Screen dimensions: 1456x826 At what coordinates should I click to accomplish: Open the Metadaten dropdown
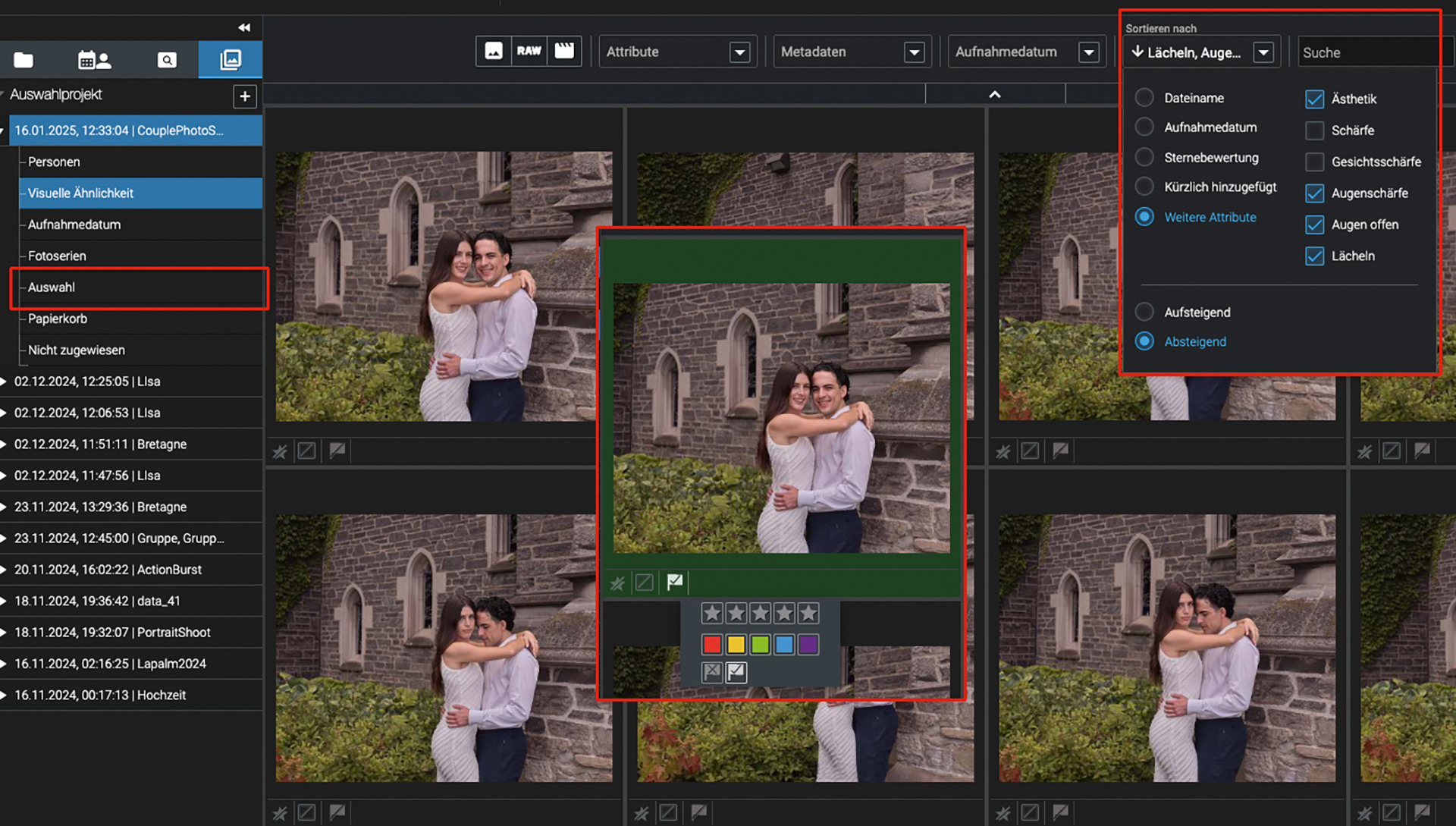click(914, 52)
